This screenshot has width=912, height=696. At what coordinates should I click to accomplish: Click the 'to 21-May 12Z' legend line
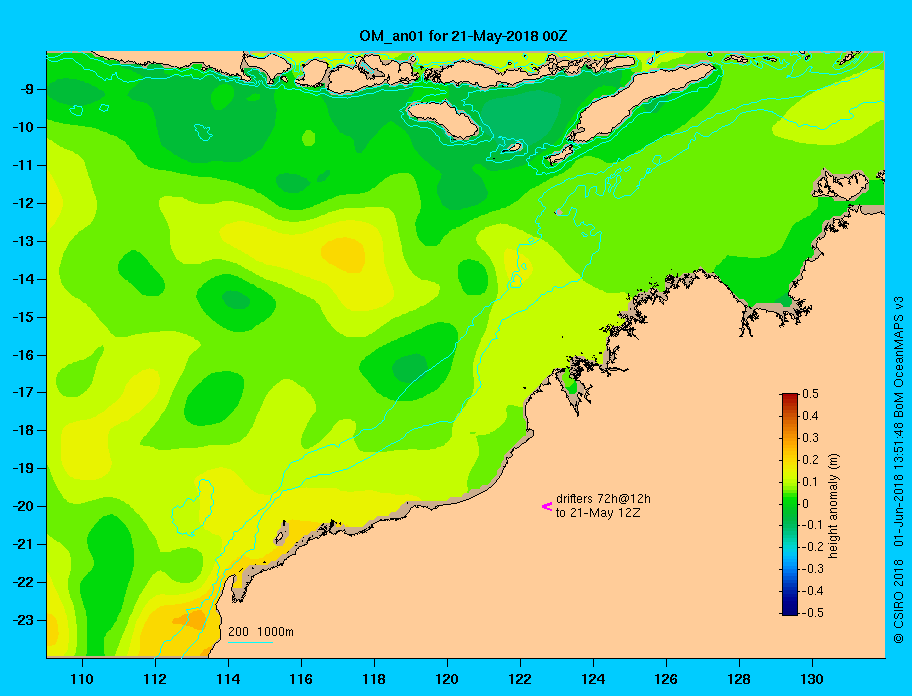pyautogui.click(x=598, y=513)
